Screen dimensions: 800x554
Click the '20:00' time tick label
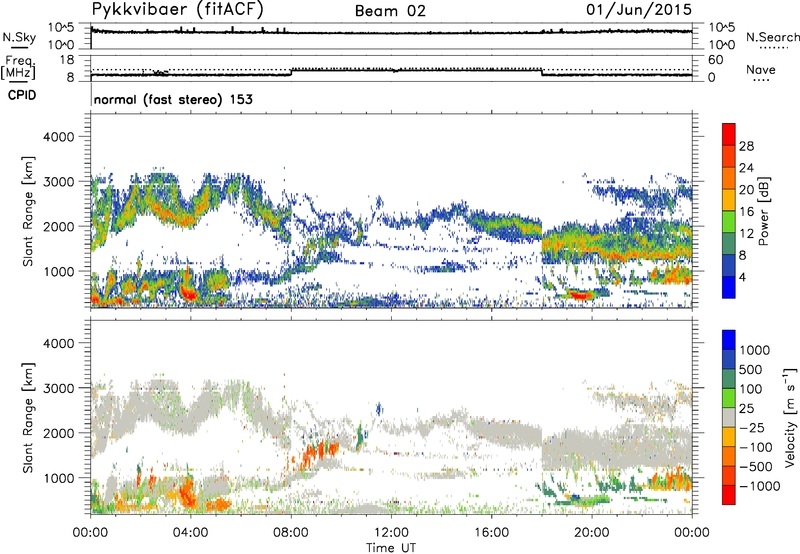pyautogui.click(x=592, y=533)
